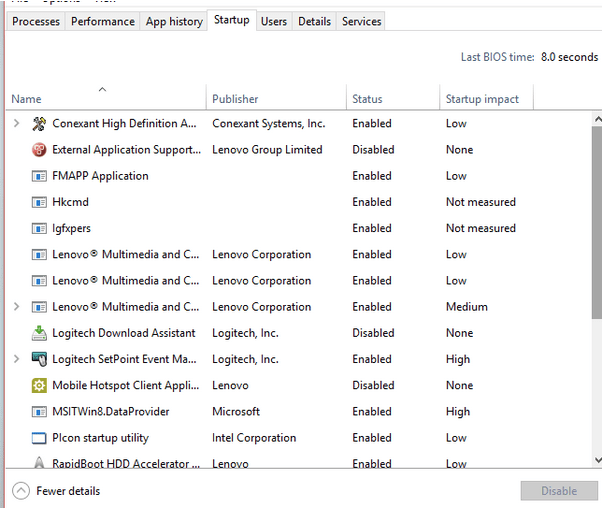The image size is (607, 509).
Task: Collapse view with Fewer details arrow
Action: pos(21,491)
